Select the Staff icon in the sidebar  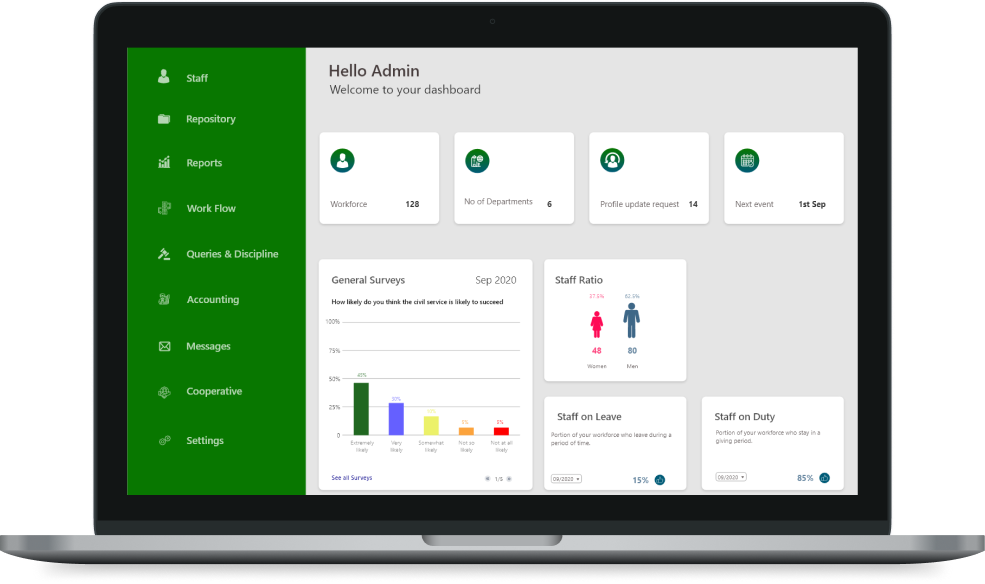[163, 76]
